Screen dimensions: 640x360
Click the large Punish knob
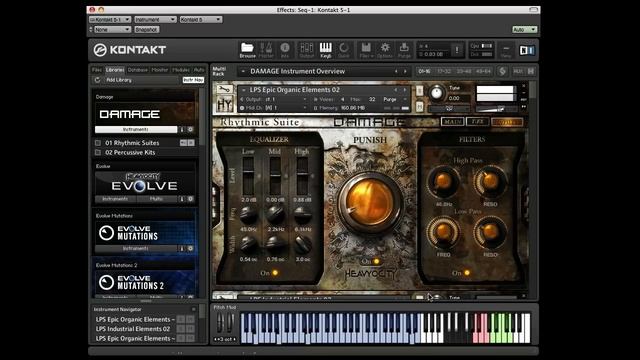(x=370, y=202)
